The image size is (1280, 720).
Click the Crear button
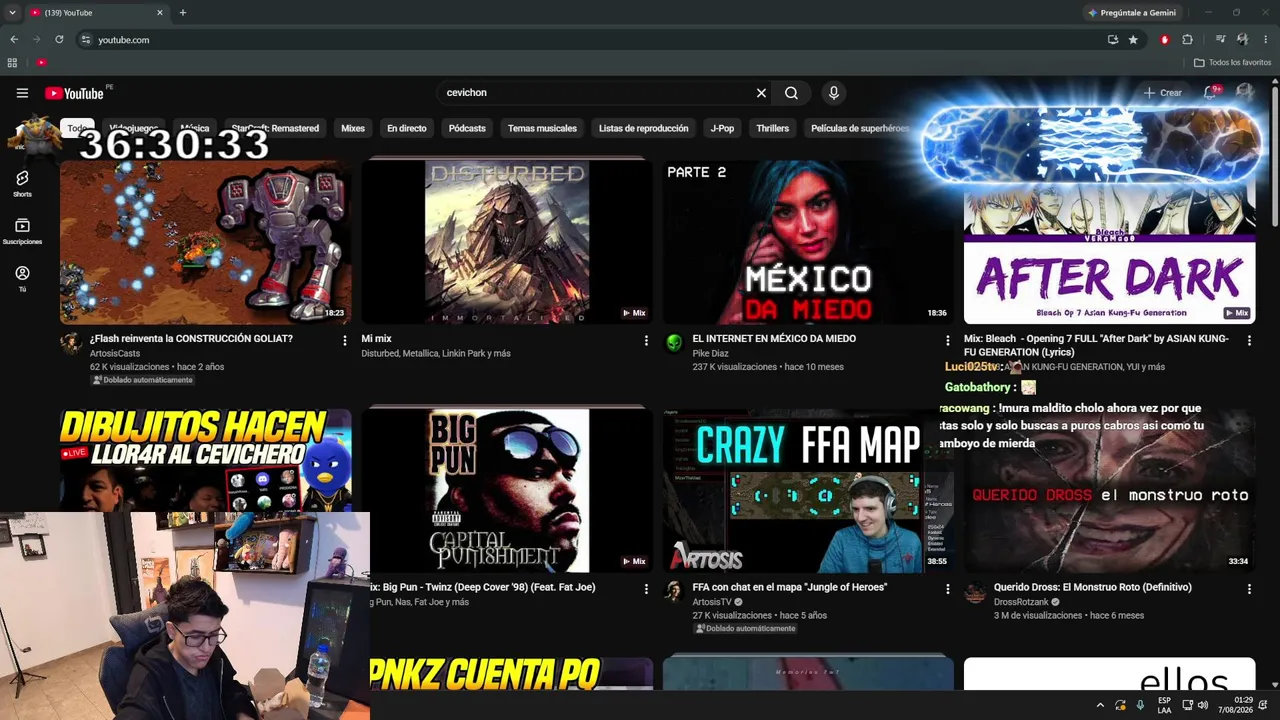(1164, 93)
